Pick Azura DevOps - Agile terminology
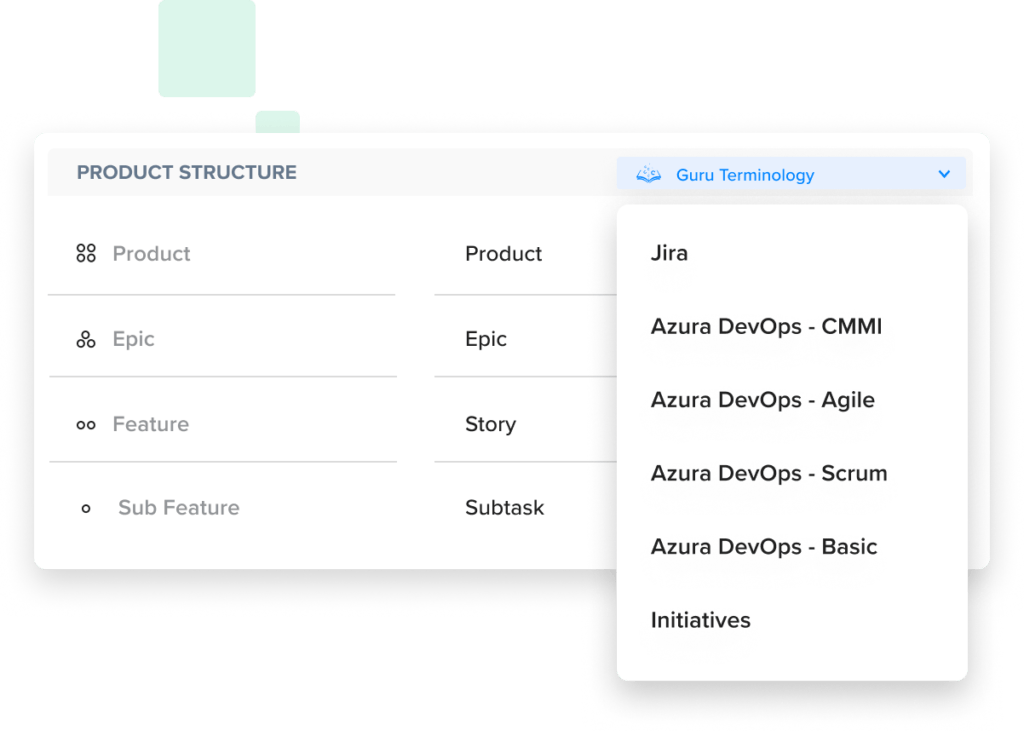1024x731 pixels. point(762,400)
